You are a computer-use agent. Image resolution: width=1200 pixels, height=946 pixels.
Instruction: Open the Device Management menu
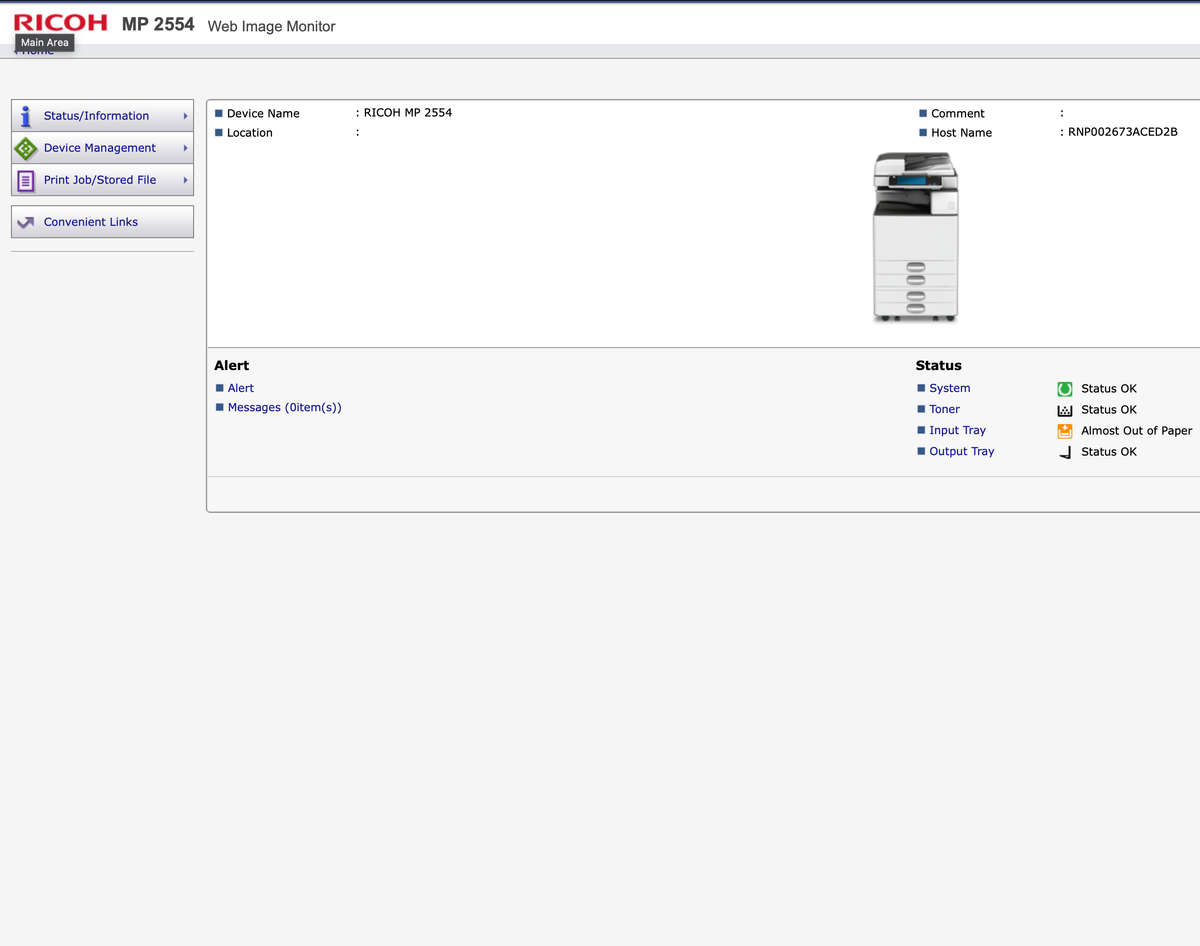tap(100, 148)
